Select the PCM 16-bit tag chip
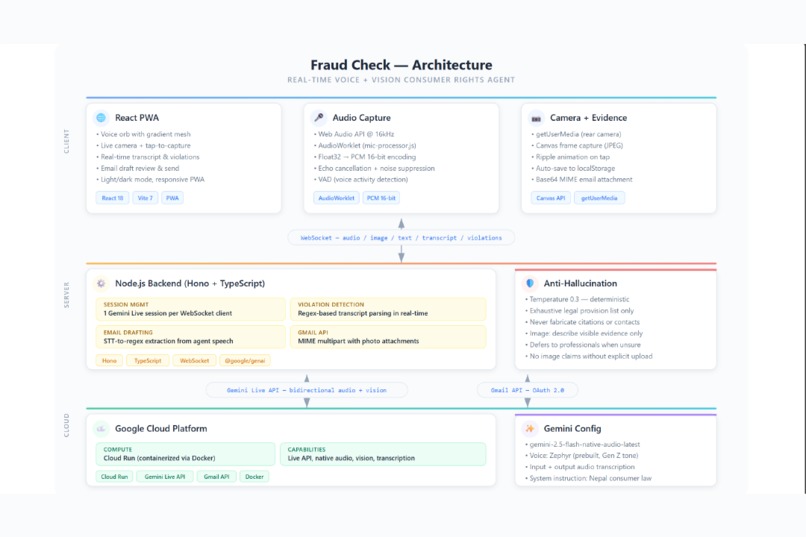The image size is (806, 537). [381, 198]
